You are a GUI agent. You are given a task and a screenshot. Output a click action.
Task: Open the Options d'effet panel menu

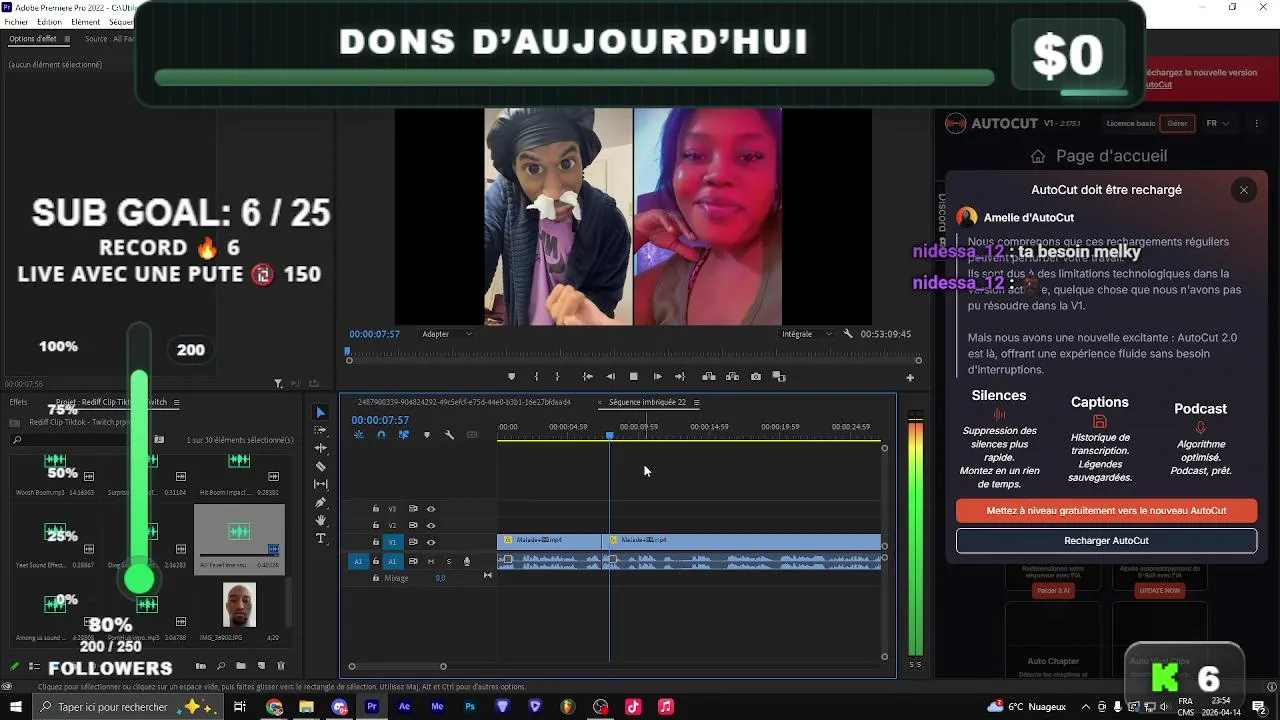pyautogui.click(x=68, y=39)
